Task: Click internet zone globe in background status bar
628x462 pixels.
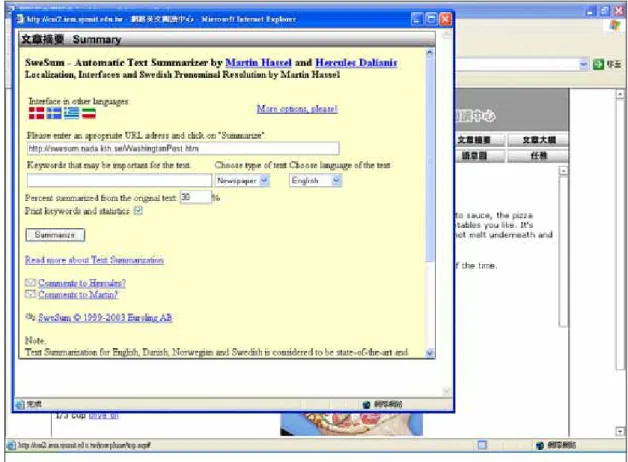Action: pyautogui.click(x=540, y=445)
